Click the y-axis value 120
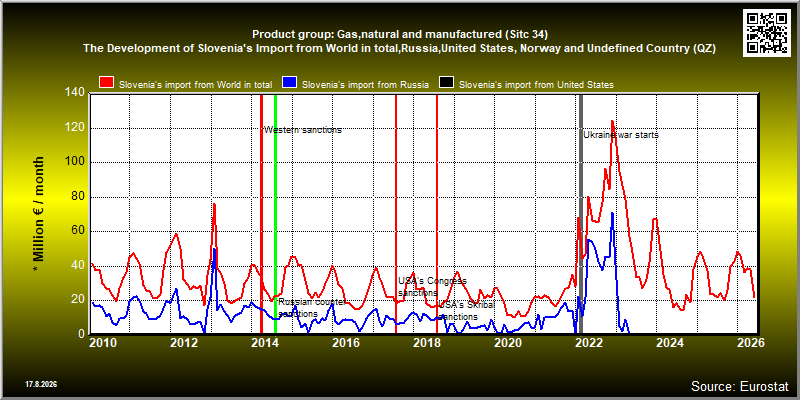This screenshot has height=400, width=800. 76,128
